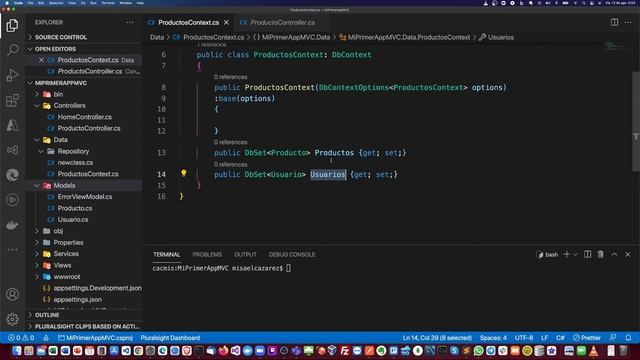The image size is (640, 360).
Task: Show errors and warnings count
Action: (x=21, y=338)
